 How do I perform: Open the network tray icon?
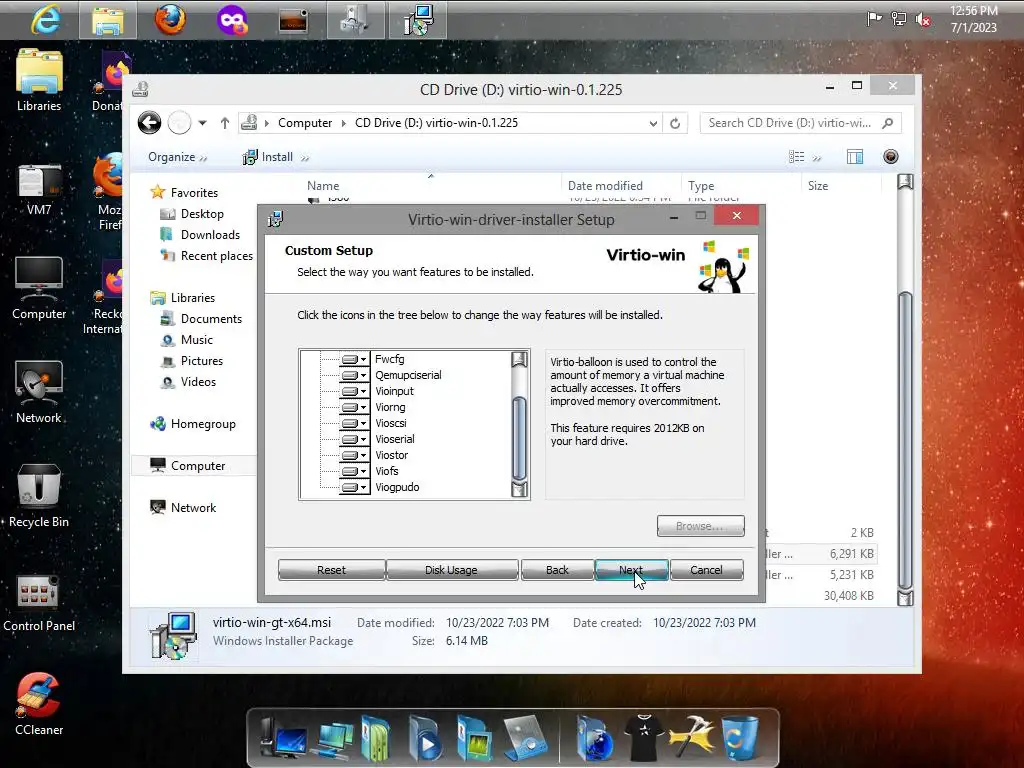[x=899, y=19]
